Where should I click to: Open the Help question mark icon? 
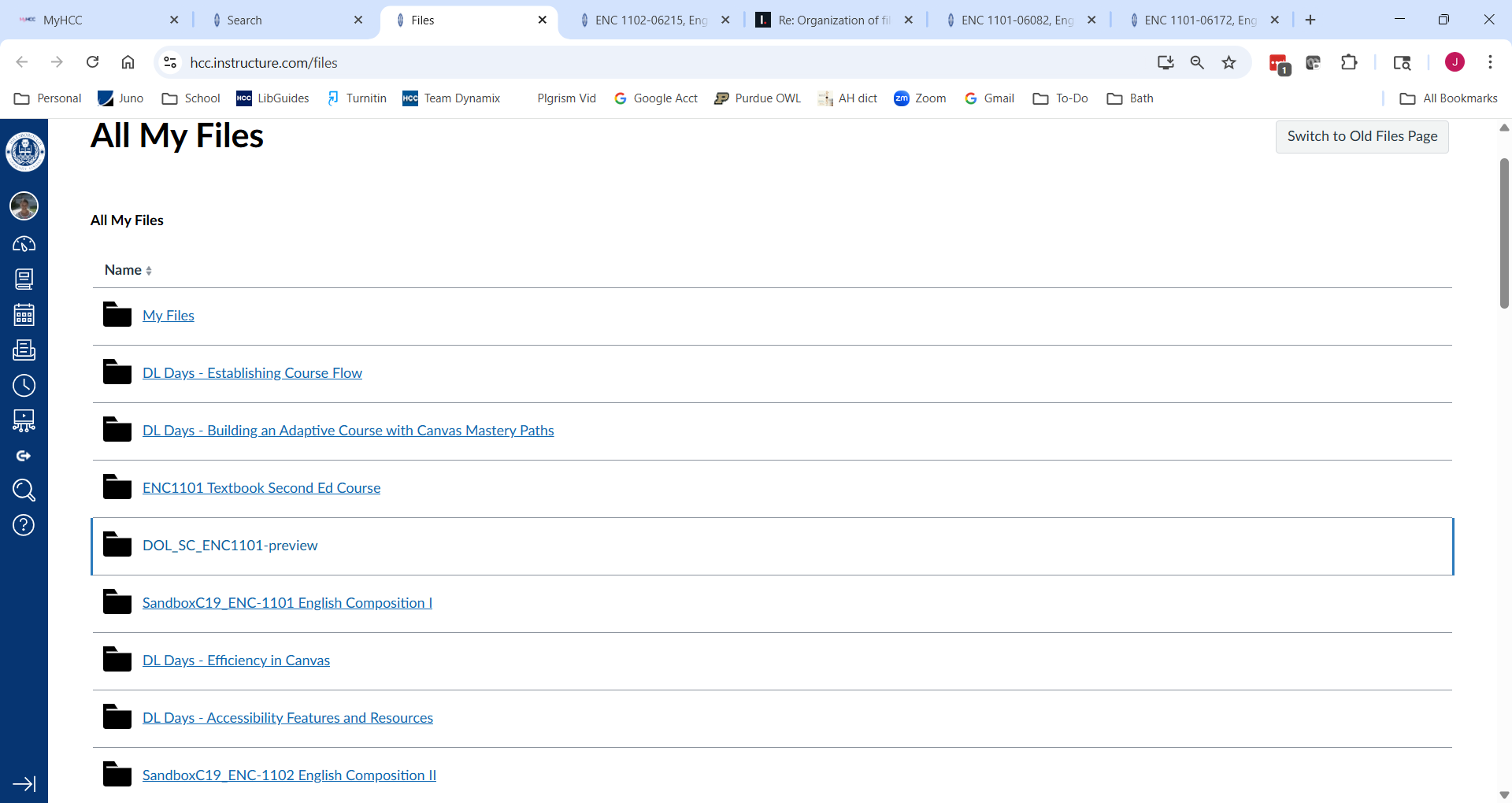(x=24, y=525)
